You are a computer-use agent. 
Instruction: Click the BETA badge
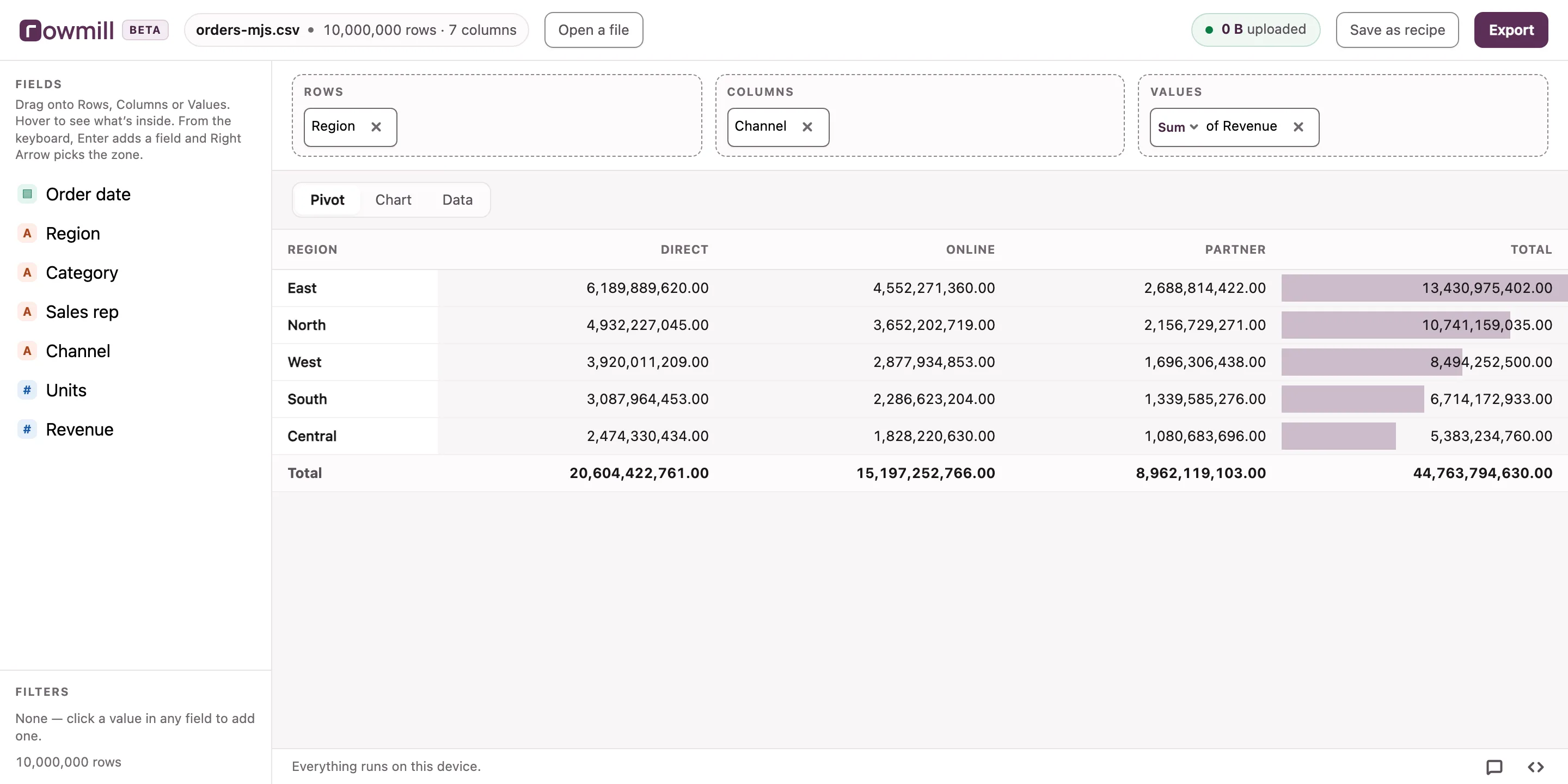[145, 30]
